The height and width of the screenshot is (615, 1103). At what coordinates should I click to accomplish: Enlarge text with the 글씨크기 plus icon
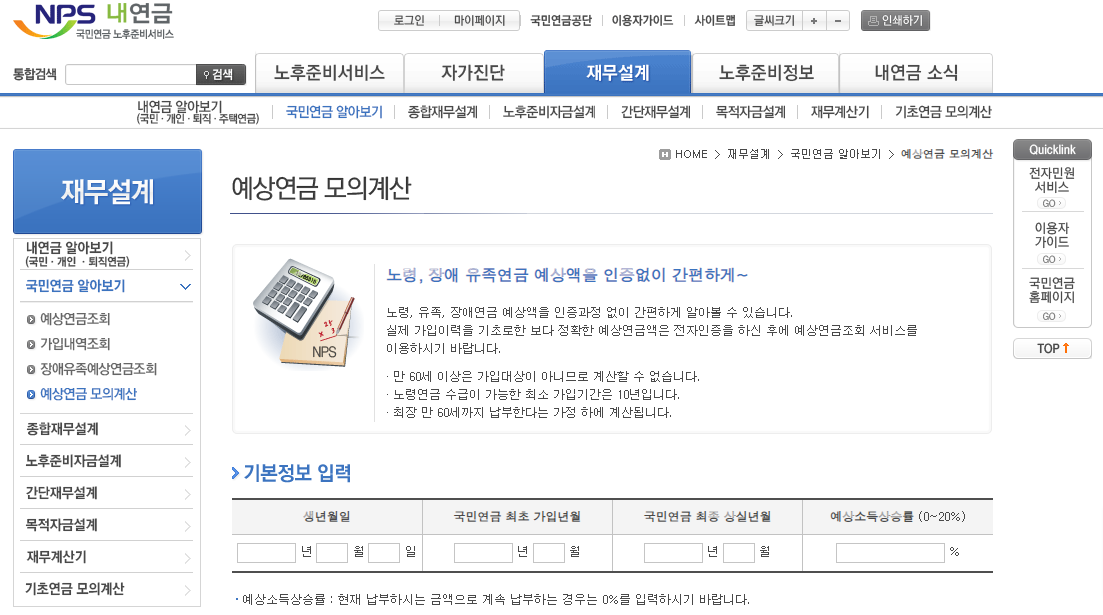point(814,19)
